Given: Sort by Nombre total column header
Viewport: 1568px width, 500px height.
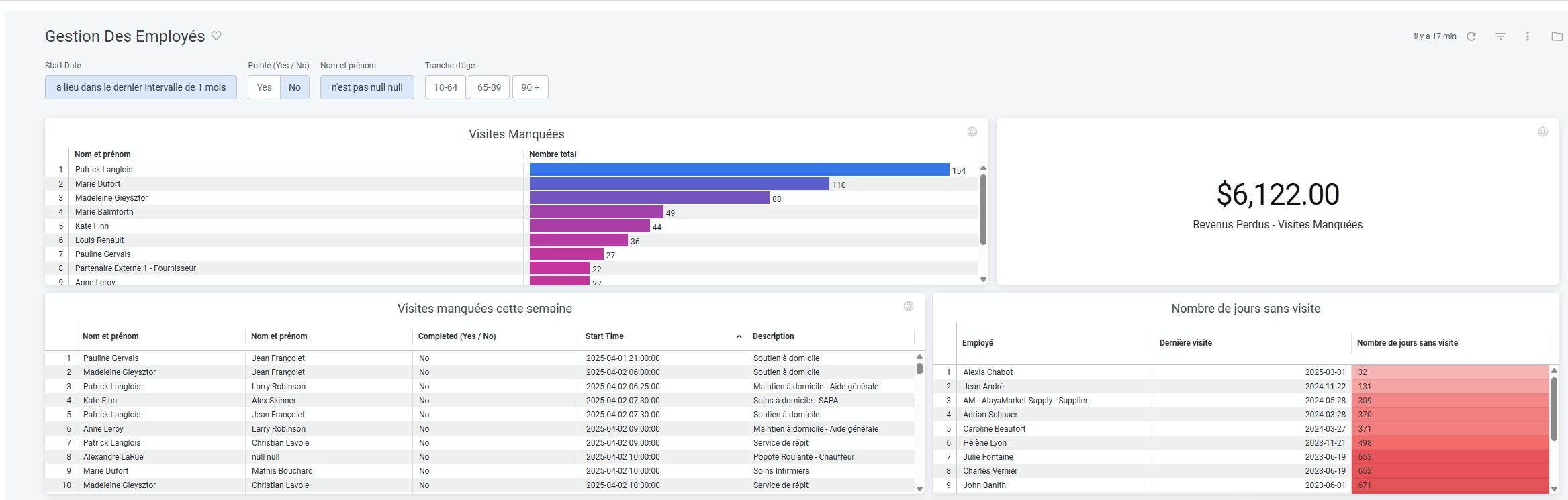Looking at the screenshot, I should (x=553, y=154).
